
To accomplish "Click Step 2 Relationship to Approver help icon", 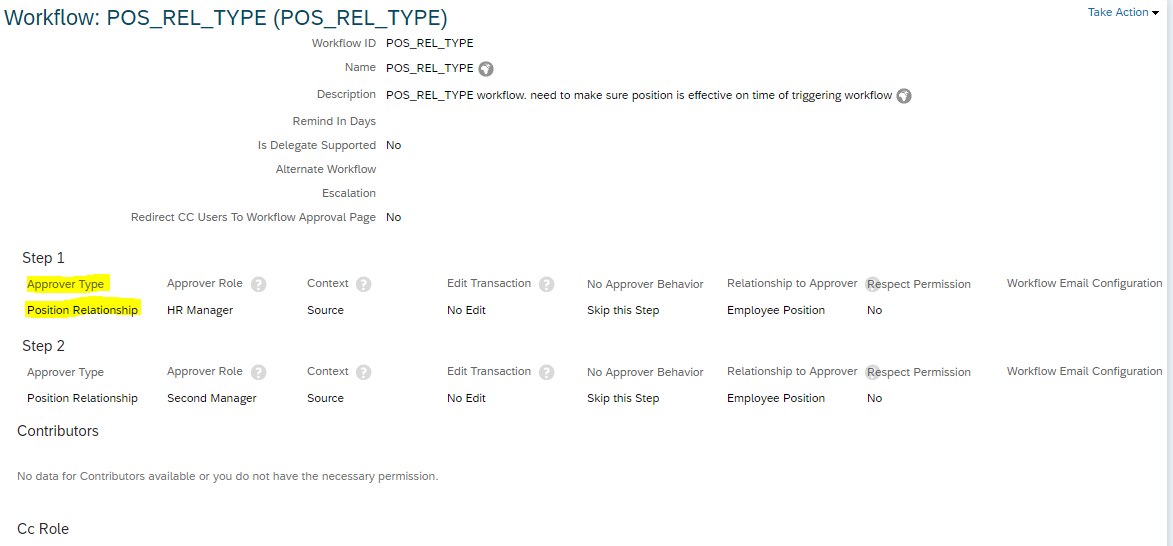I will (x=872, y=372).
